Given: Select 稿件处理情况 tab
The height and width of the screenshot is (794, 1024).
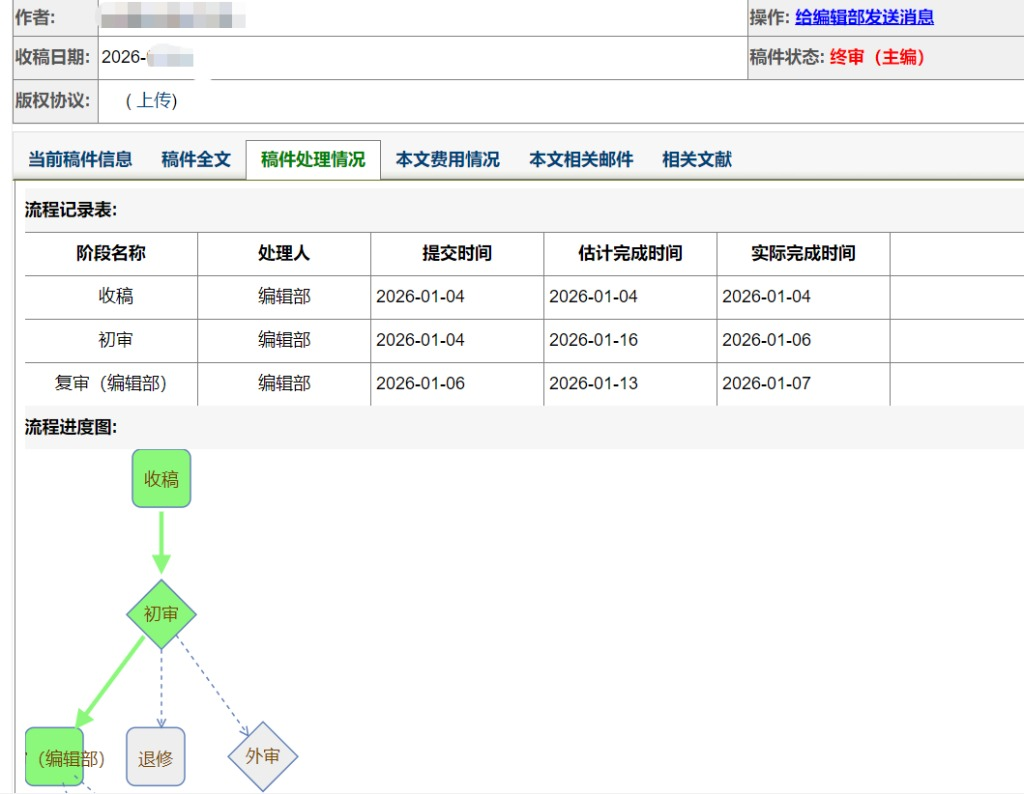Looking at the screenshot, I should (x=313, y=159).
